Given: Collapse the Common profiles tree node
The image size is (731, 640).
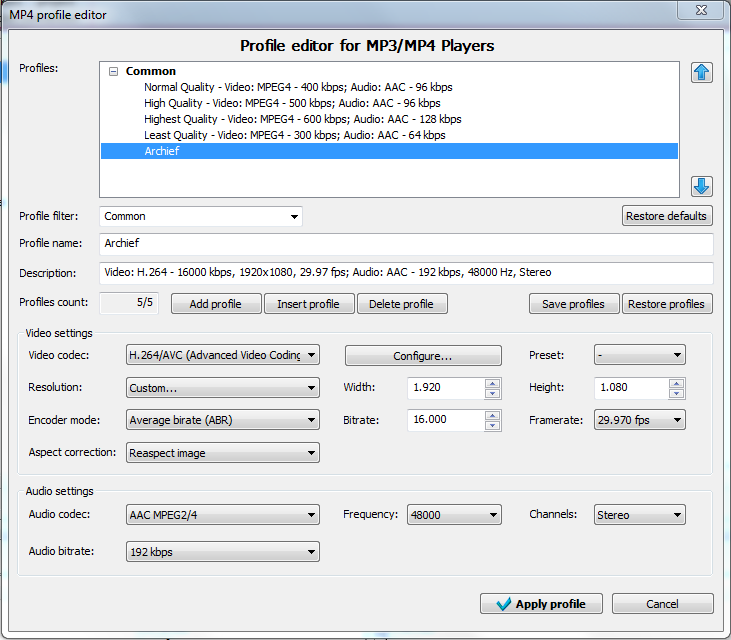Looking at the screenshot, I should point(114,72).
